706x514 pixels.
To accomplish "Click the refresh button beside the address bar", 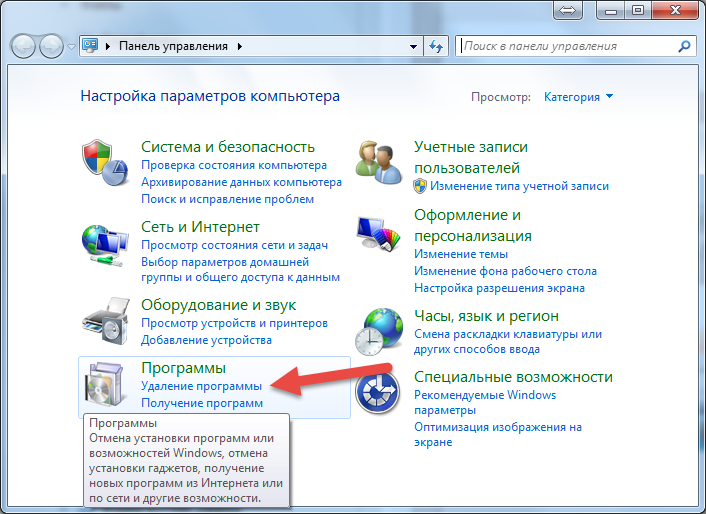I will pos(436,46).
